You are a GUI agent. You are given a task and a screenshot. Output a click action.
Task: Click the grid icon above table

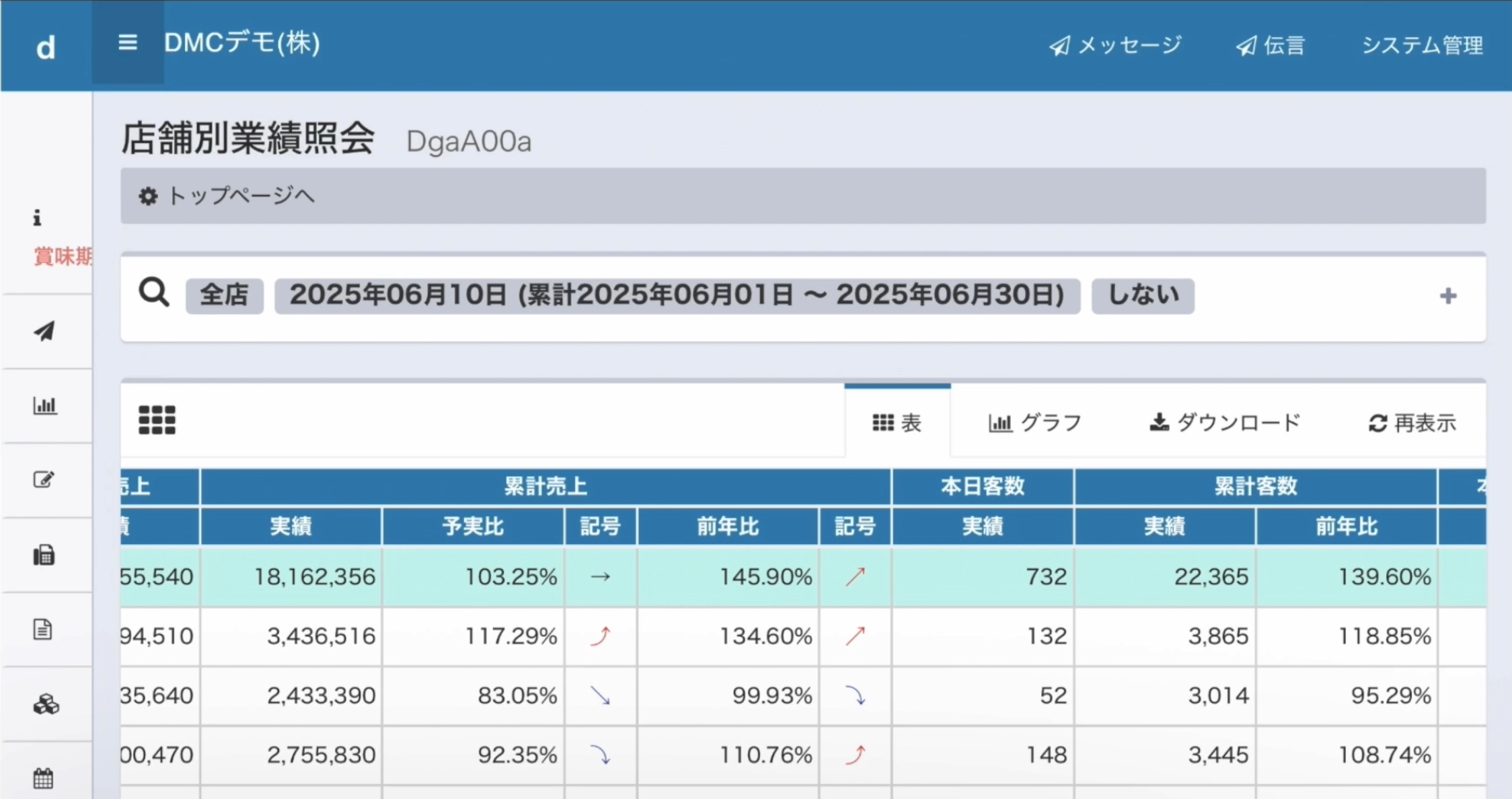tap(157, 420)
